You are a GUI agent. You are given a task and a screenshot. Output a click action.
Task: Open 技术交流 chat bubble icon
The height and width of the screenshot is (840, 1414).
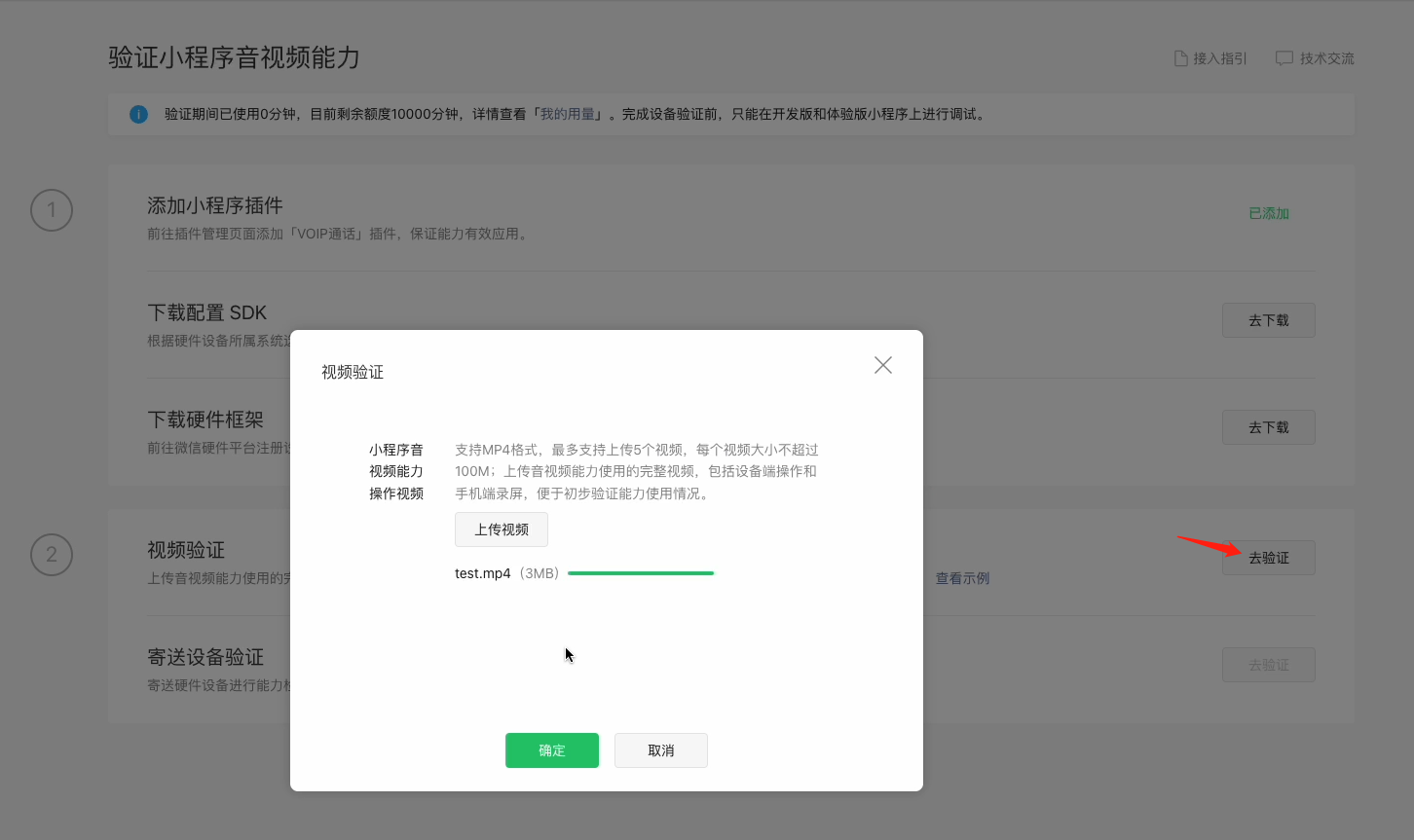(x=1284, y=58)
